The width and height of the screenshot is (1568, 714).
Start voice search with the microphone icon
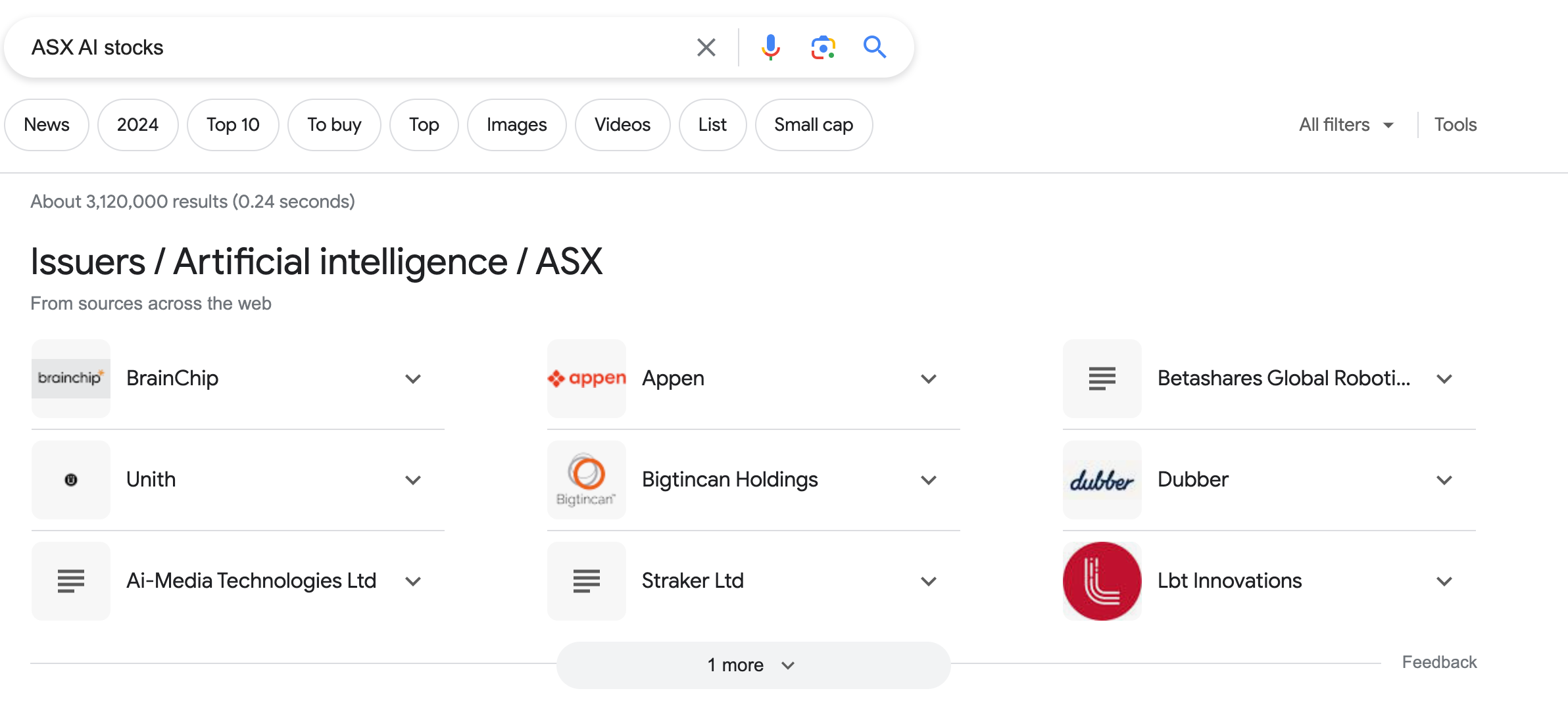pyautogui.click(x=770, y=47)
